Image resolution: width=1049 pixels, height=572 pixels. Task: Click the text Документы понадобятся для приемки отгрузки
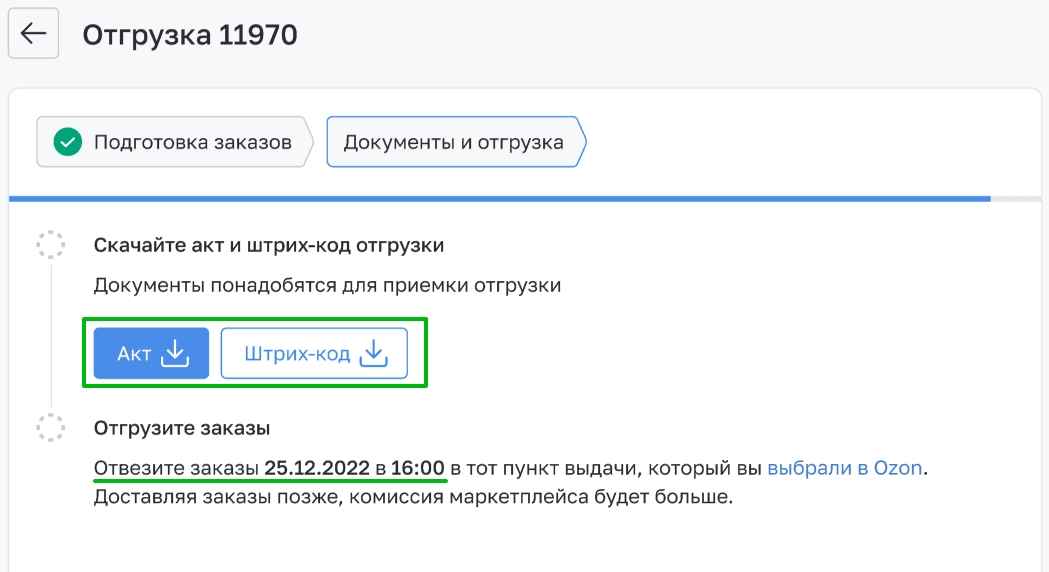click(327, 286)
